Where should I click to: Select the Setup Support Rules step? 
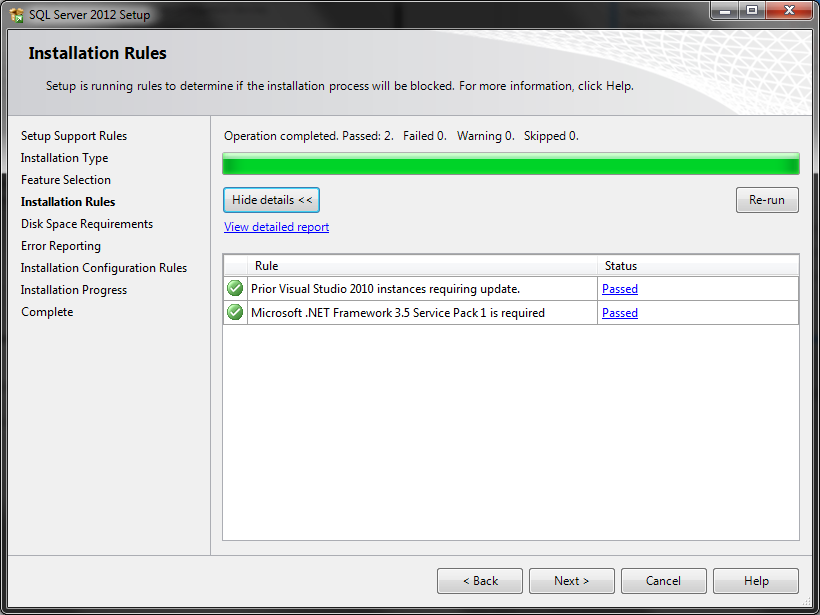click(73, 135)
